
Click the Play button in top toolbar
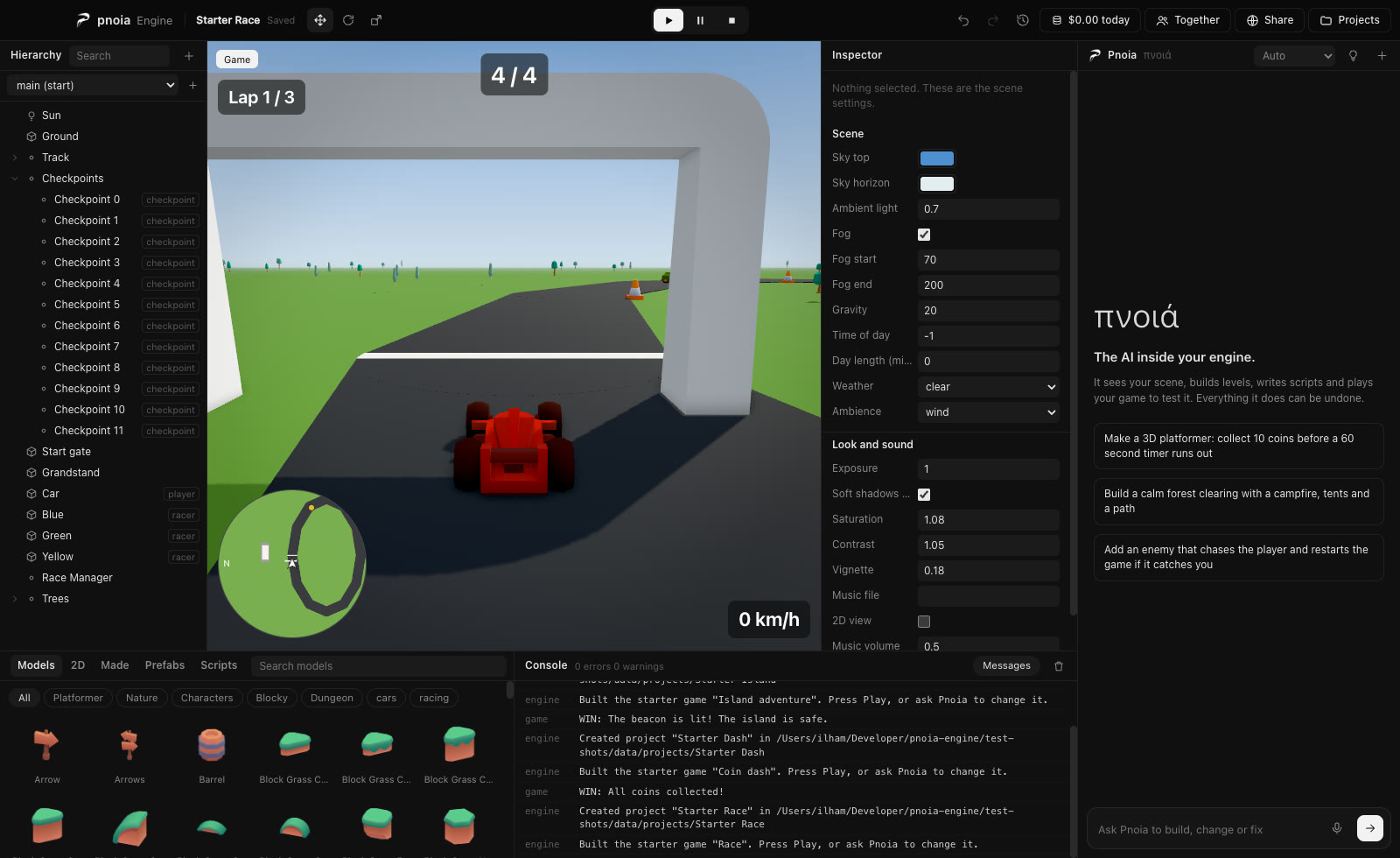pyautogui.click(x=668, y=20)
